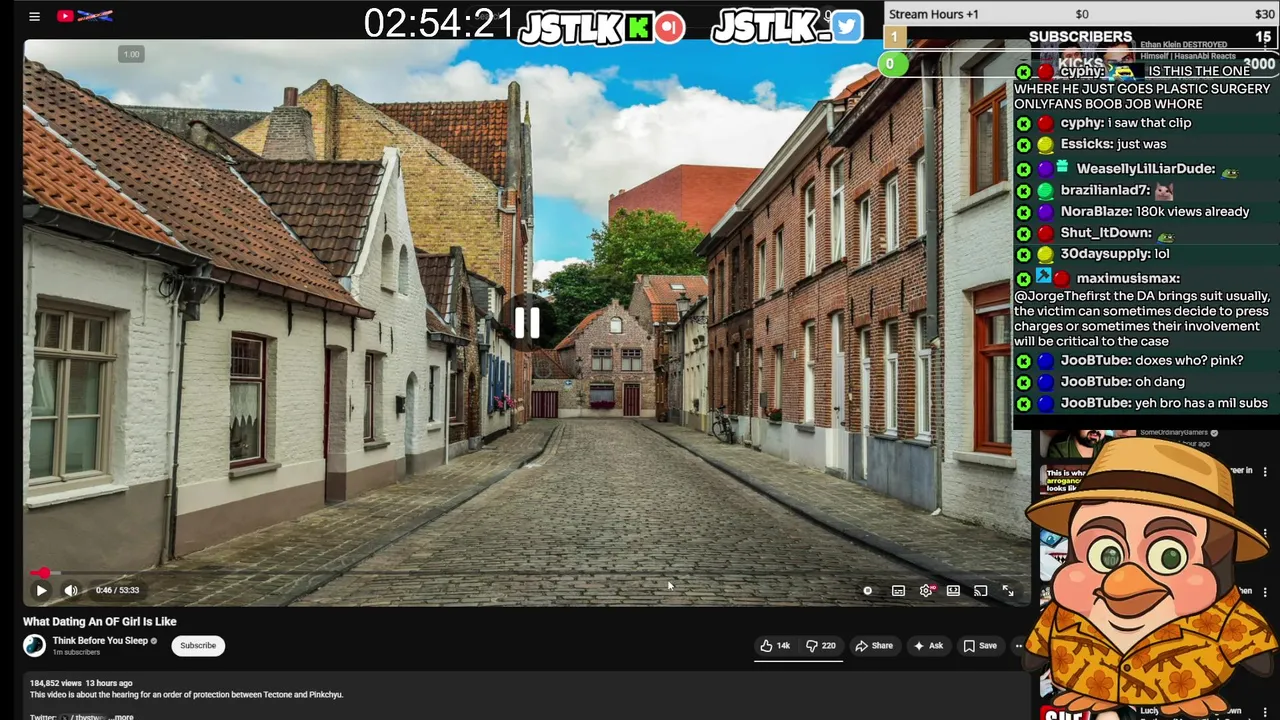Click chat message 'yeh bro has a mil subs'

[x=1202, y=403]
